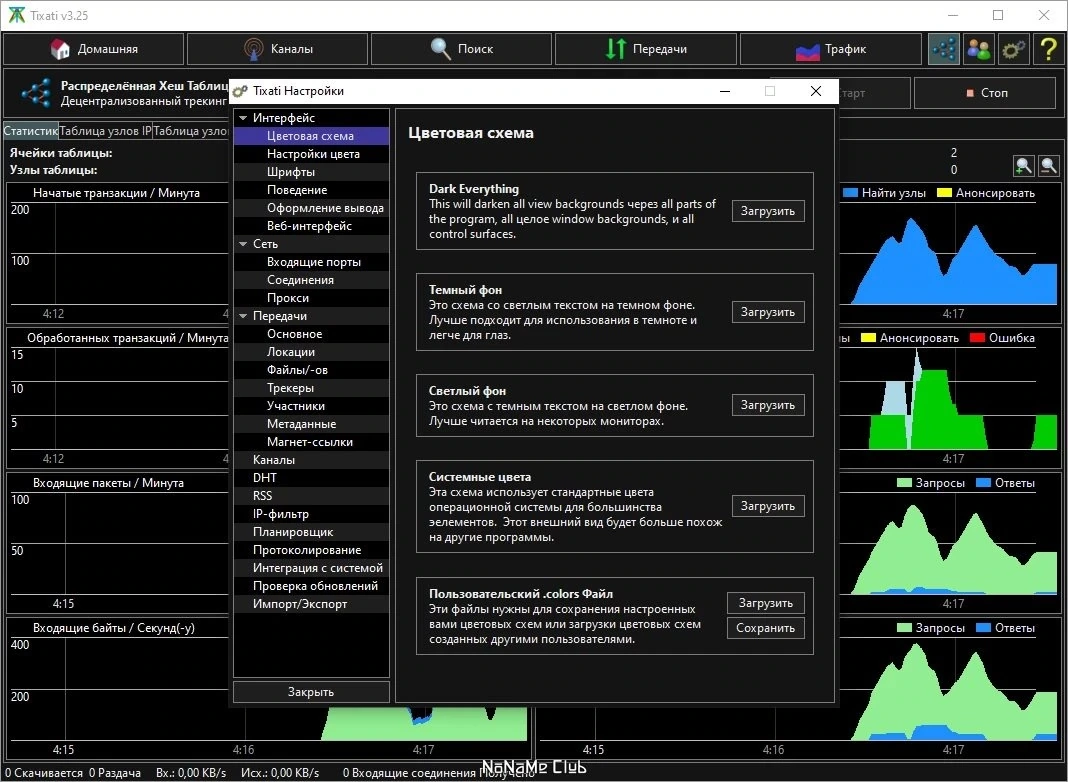1068x782 pixels.
Task: Open the Каналы toolbar button
Action: 277,49
